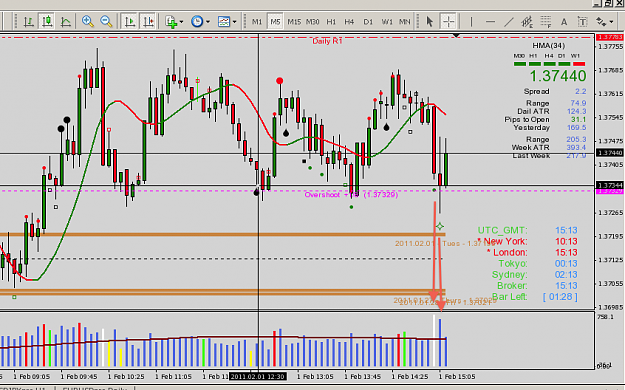The width and height of the screenshot is (625, 390).
Task: Toggle chart auto scroll
Action: coord(130,21)
